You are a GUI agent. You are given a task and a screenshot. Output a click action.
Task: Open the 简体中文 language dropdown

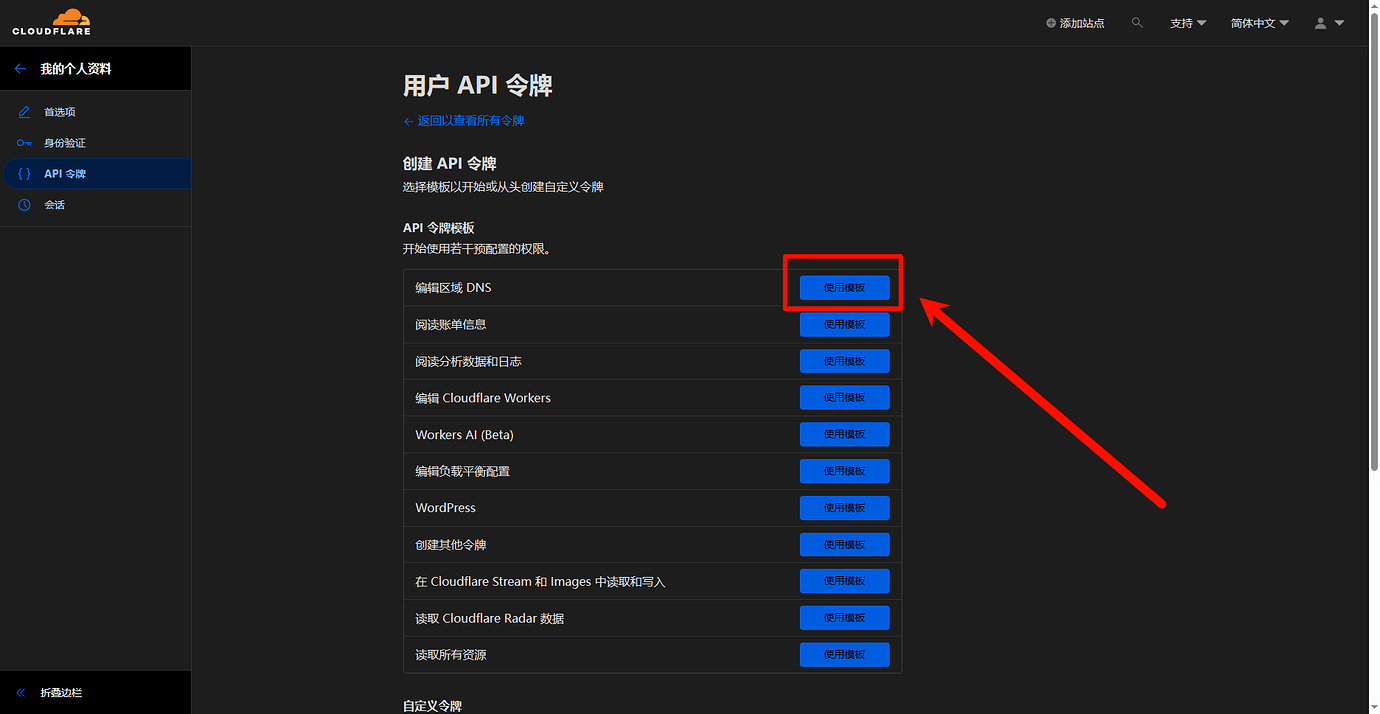(x=1259, y=23)
